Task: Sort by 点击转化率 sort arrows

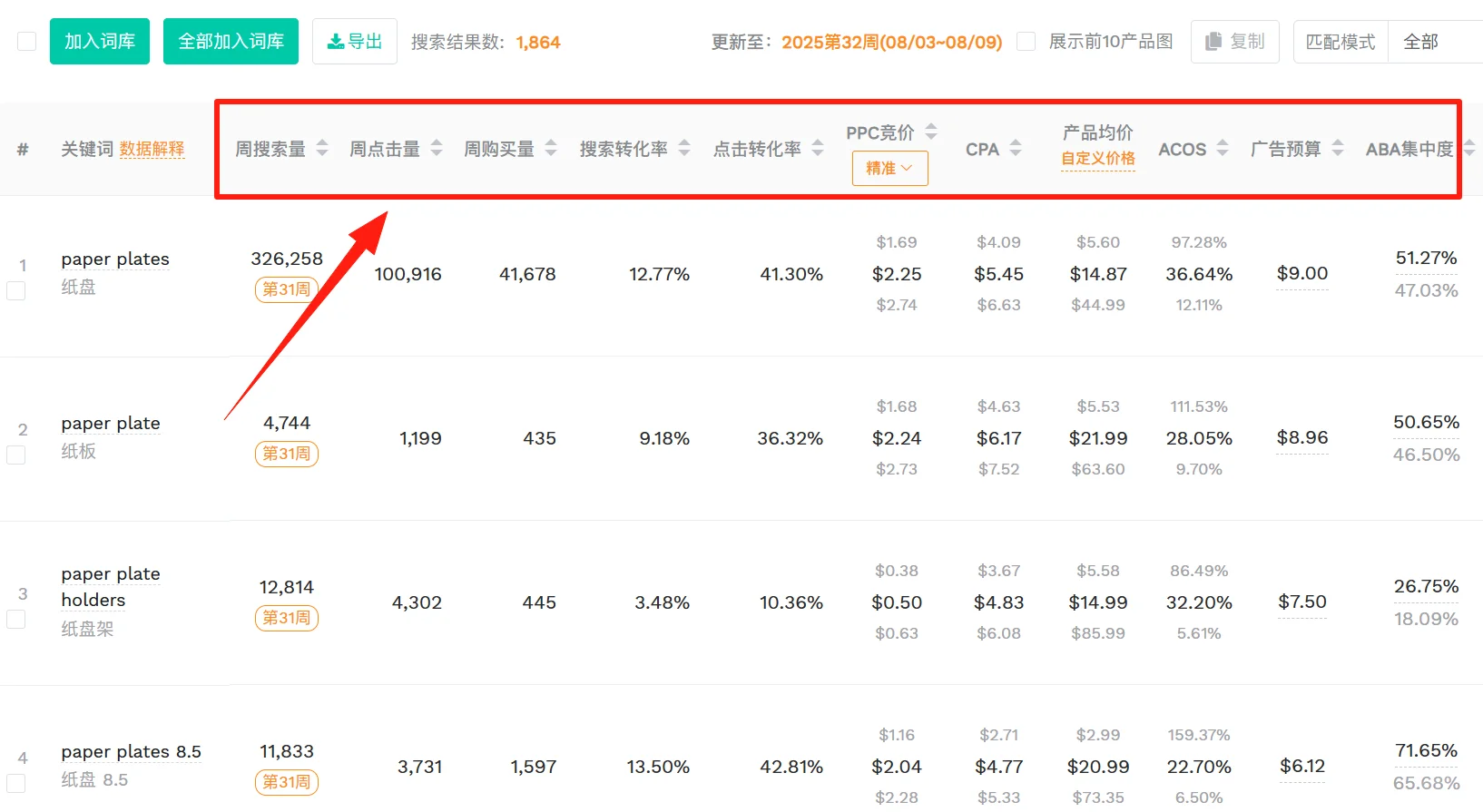Action: (818, 148)
